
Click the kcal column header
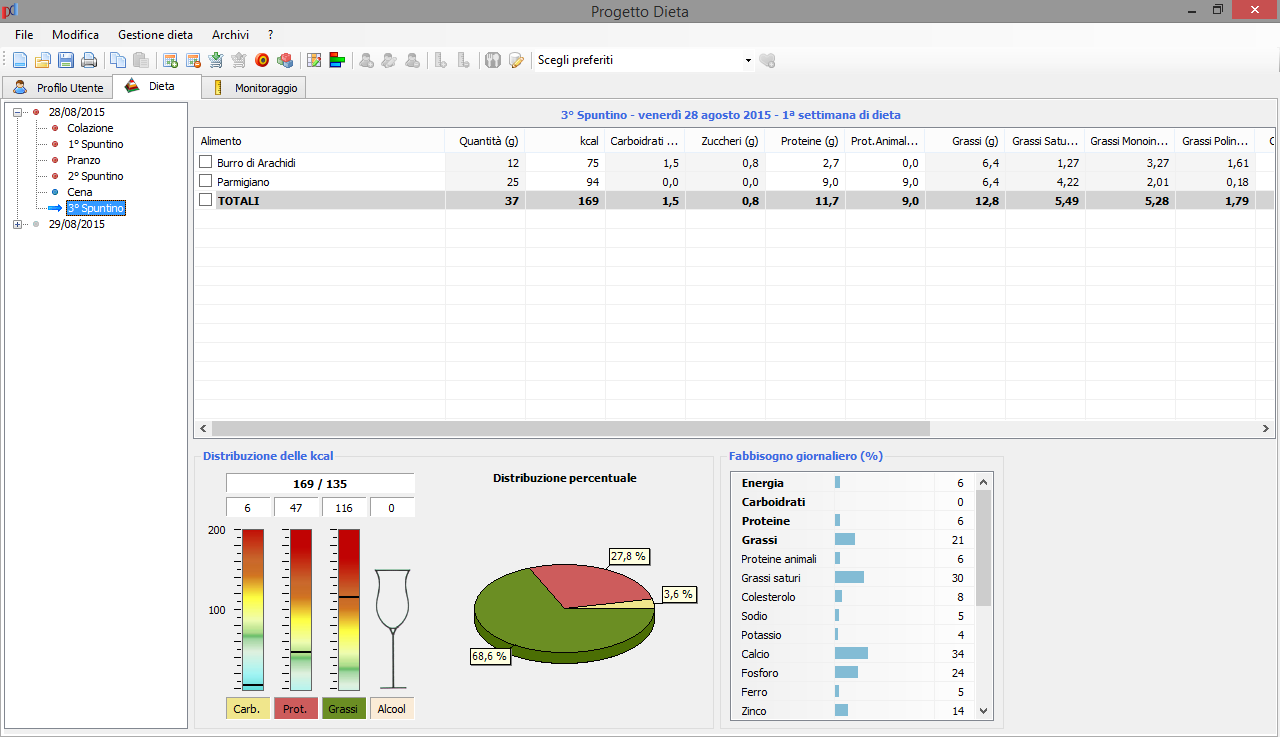point(565,141)
